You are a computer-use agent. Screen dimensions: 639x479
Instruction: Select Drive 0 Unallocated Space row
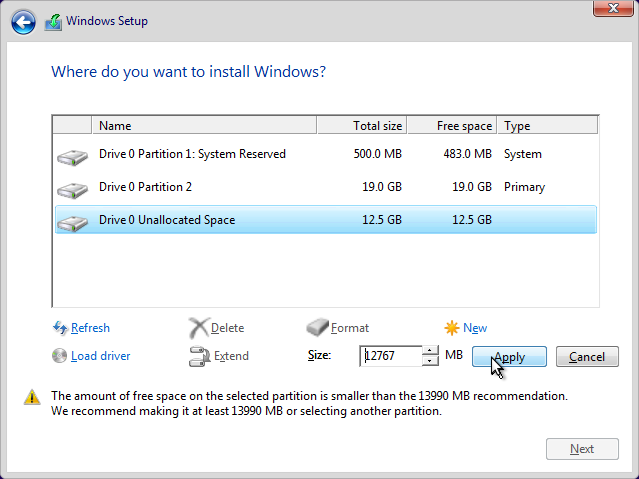(326, 220)
